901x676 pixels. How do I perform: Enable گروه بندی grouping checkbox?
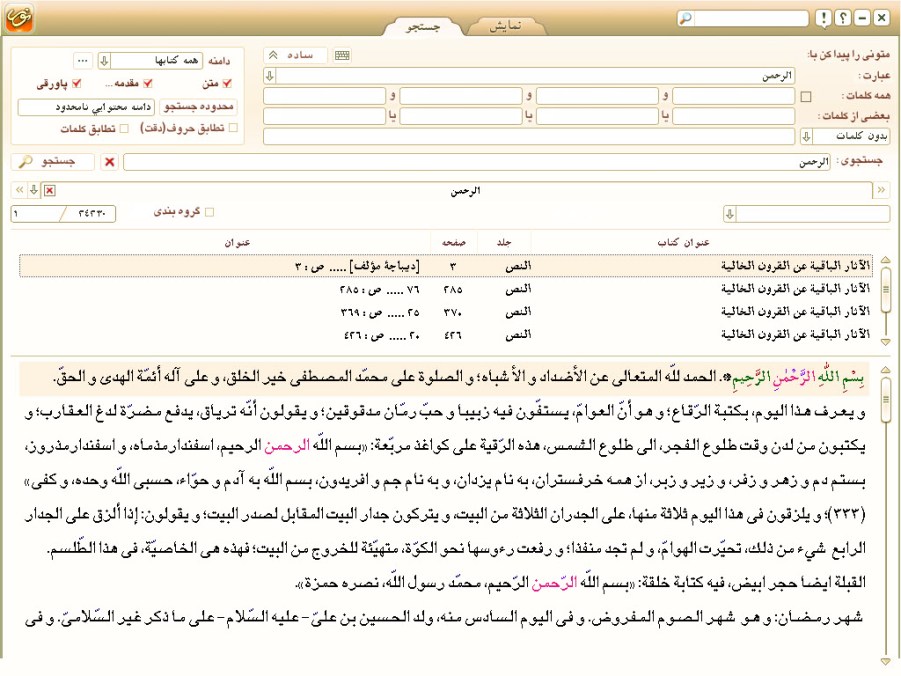coord(210,212)
